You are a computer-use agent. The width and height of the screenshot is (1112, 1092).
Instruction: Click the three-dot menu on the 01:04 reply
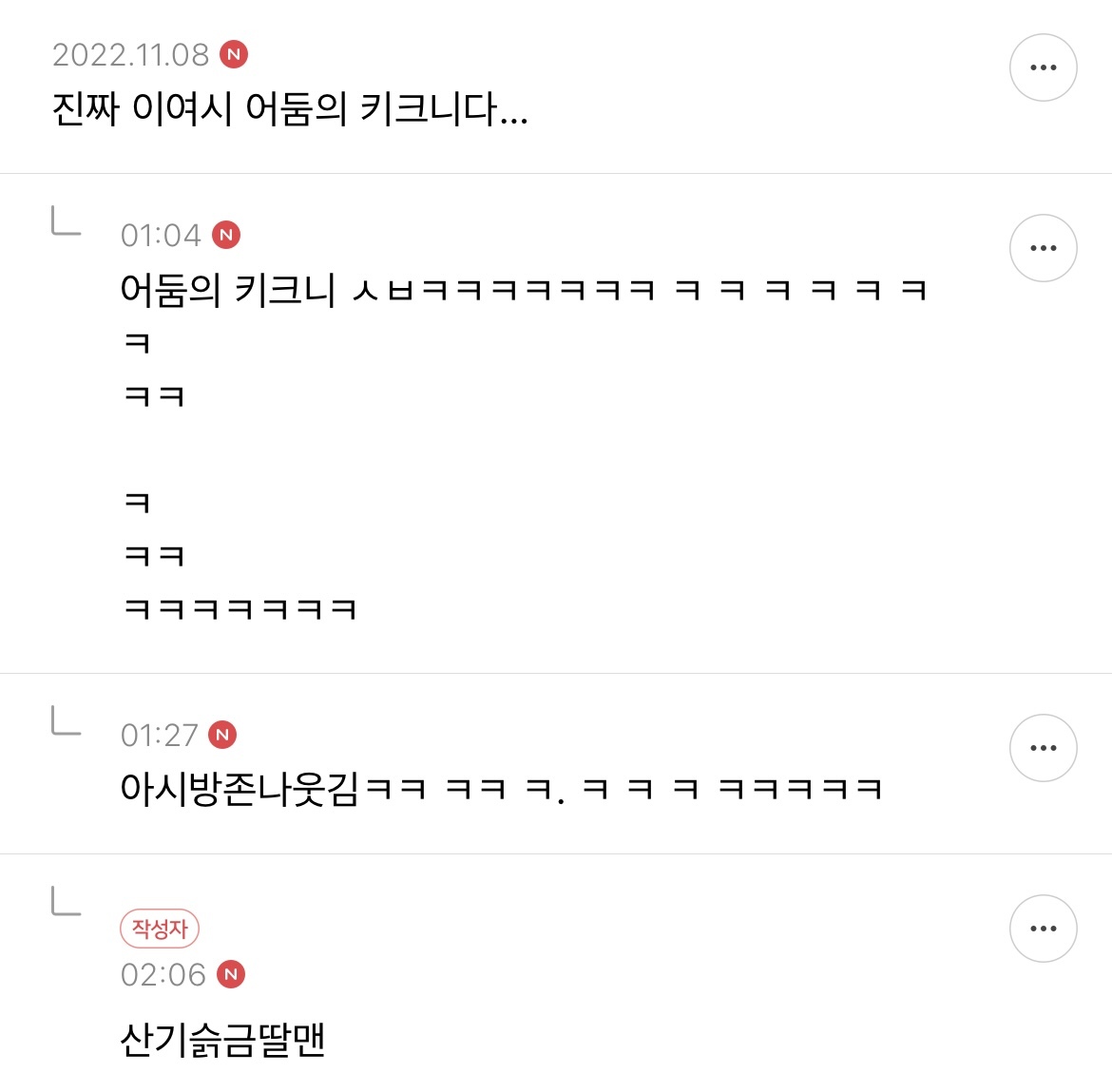tap(1043, 248)
